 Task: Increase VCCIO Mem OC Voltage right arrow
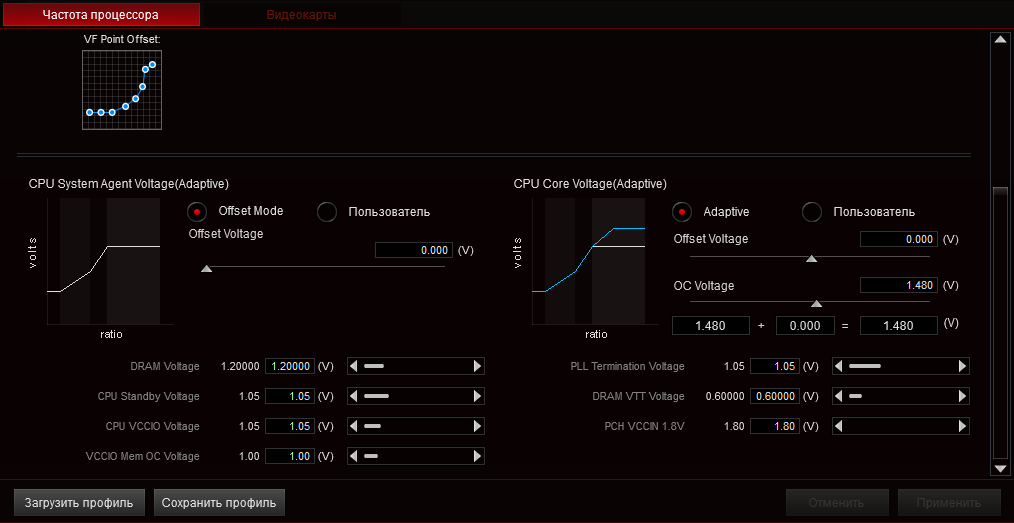(x=478, y=456)
